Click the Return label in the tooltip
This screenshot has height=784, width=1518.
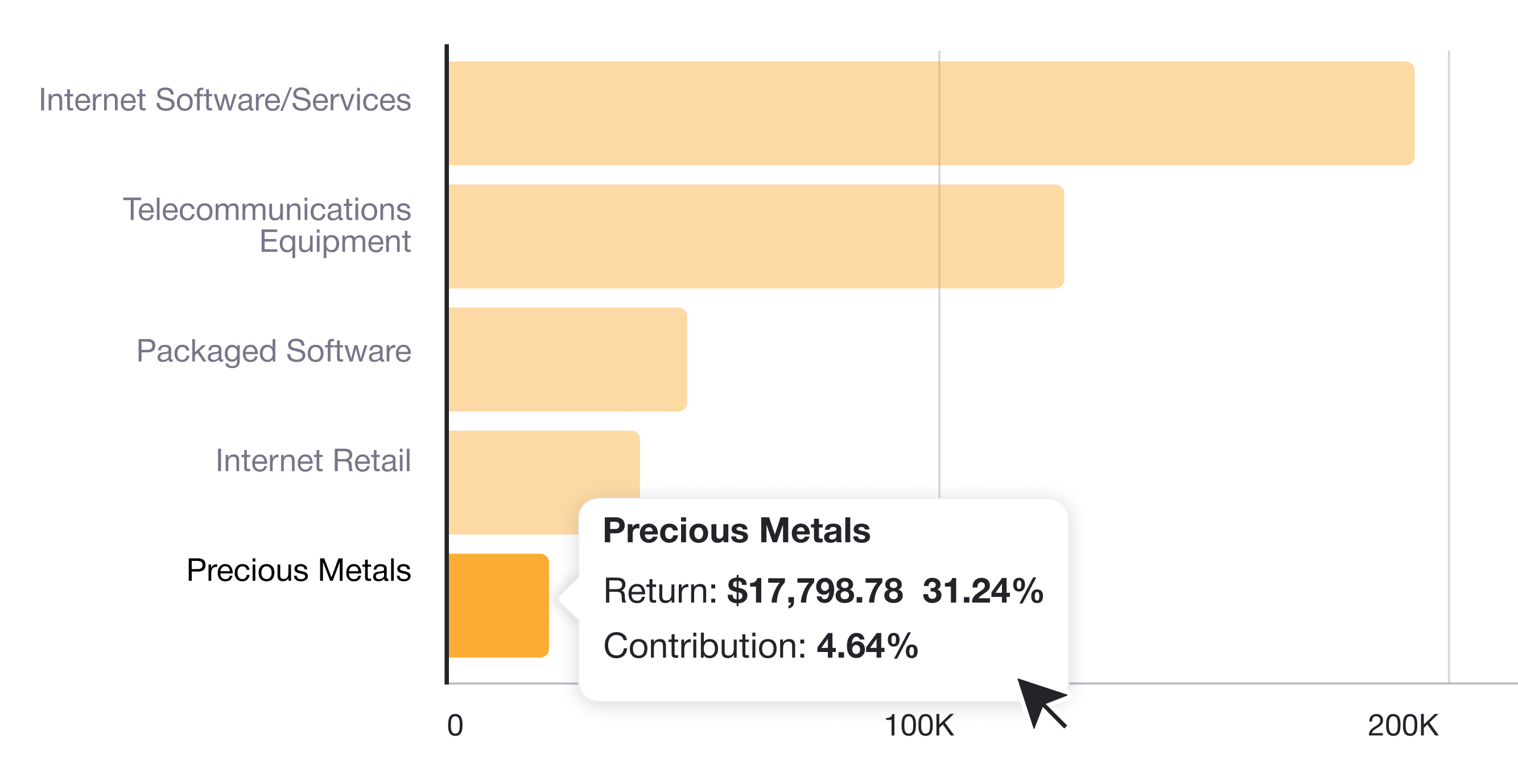(x=660, y=591)
